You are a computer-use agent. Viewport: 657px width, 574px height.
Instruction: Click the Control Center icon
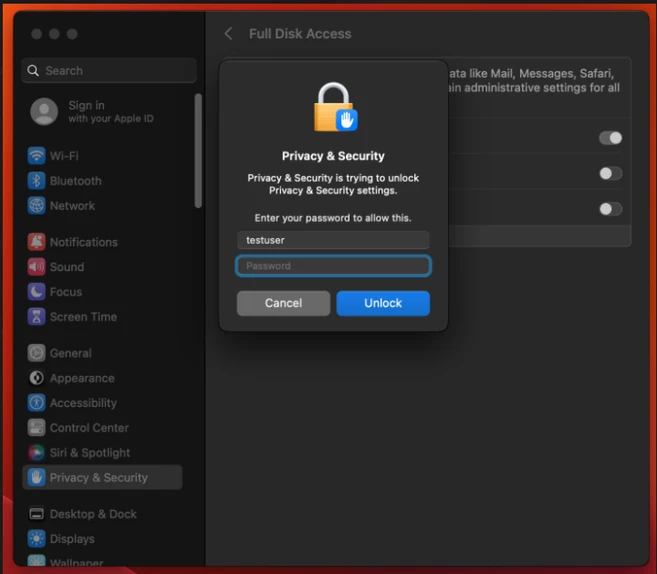pyautogui.click(x=36, y=428)
